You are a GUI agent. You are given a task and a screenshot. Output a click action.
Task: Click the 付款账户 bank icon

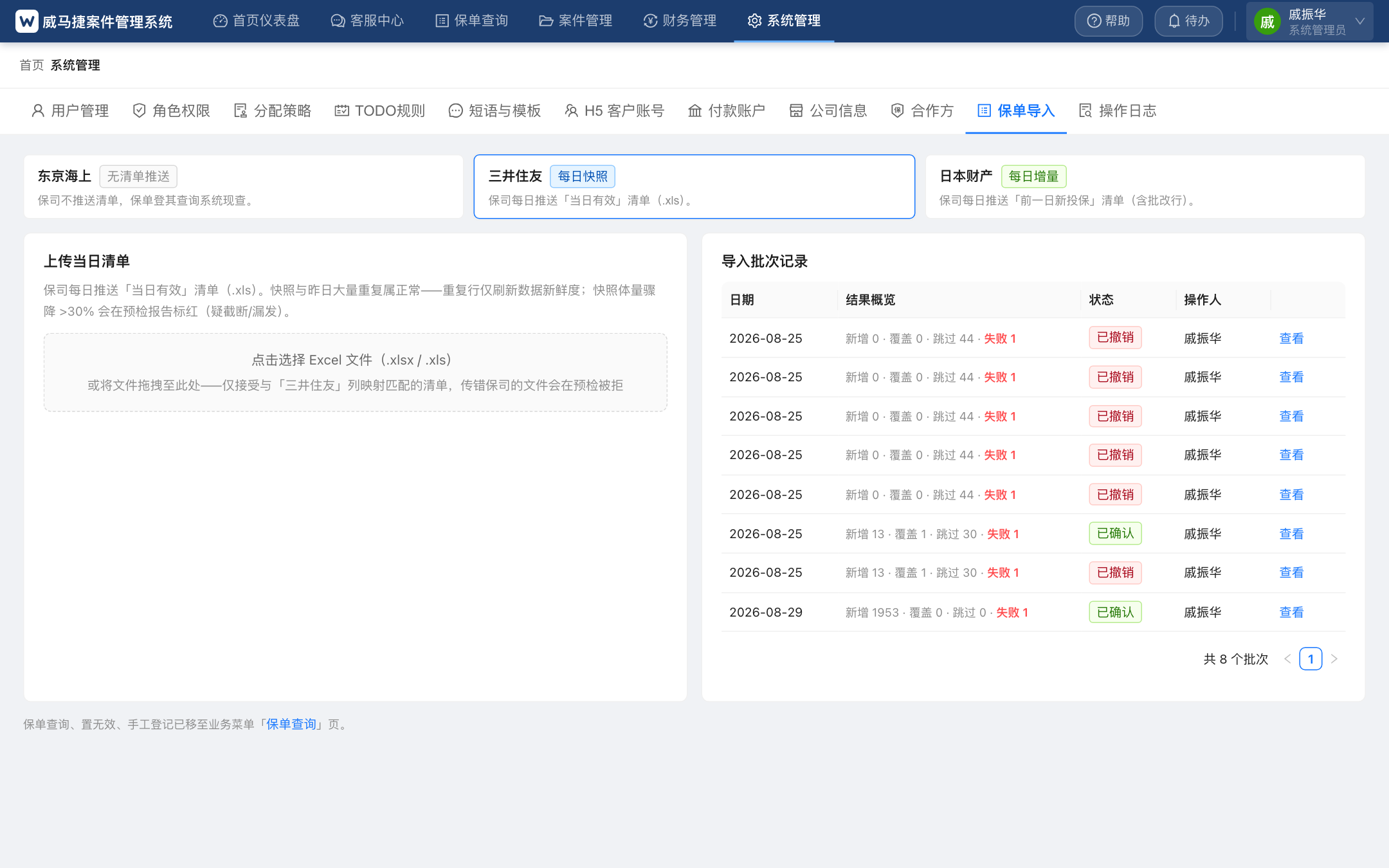click(x=695, y=111)
